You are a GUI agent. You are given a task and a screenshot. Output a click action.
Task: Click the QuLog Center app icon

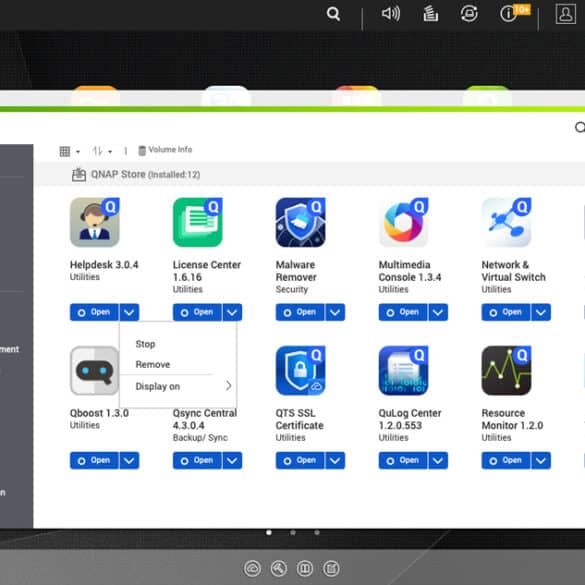click(403, 370)
